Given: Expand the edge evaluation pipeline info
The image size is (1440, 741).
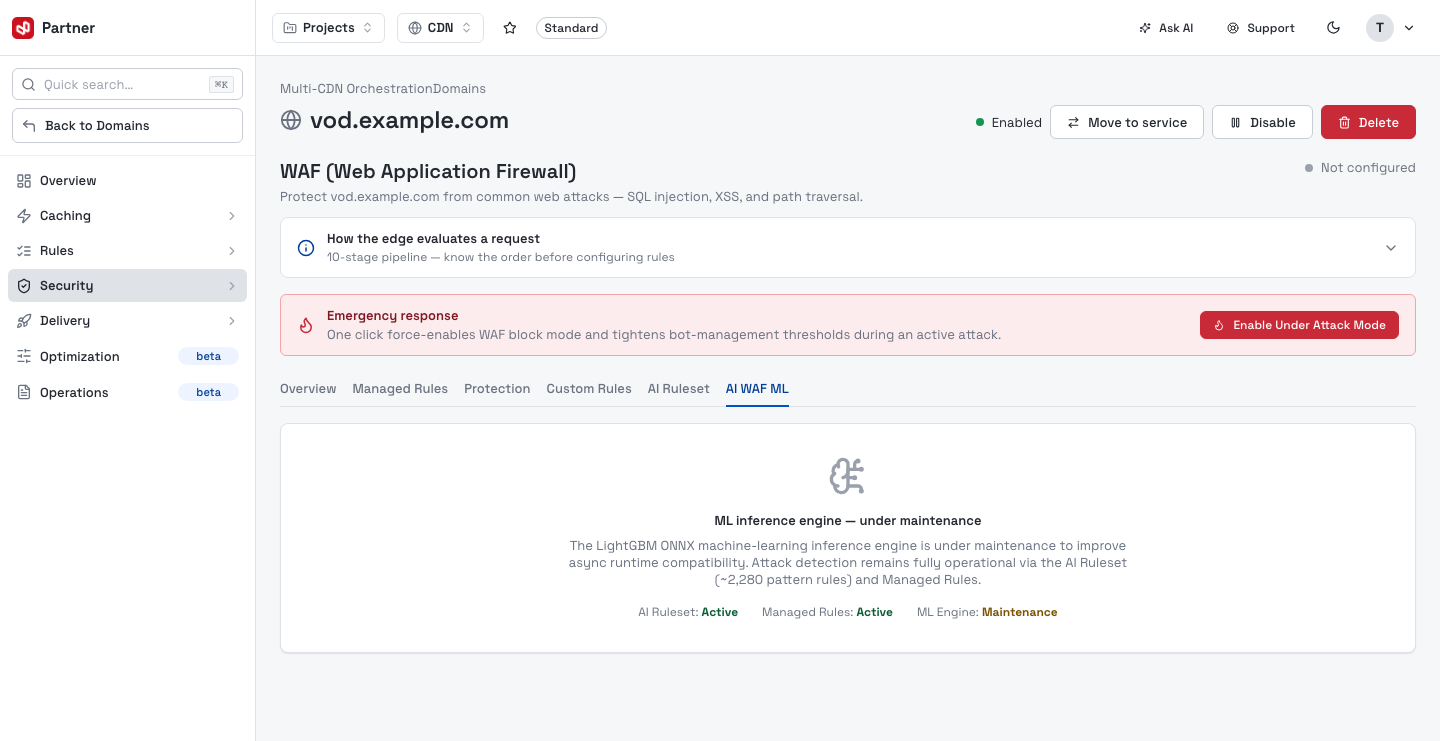Looking at the screenshot, I should click(848, 248).
